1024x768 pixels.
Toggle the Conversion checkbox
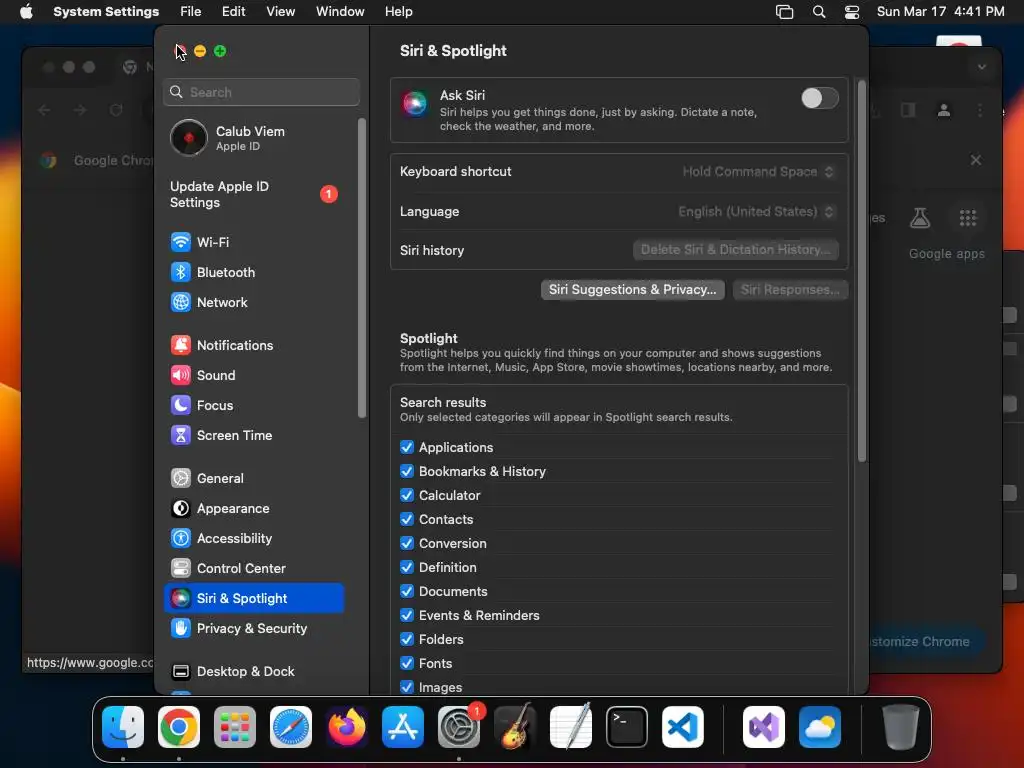click(407, 543)
